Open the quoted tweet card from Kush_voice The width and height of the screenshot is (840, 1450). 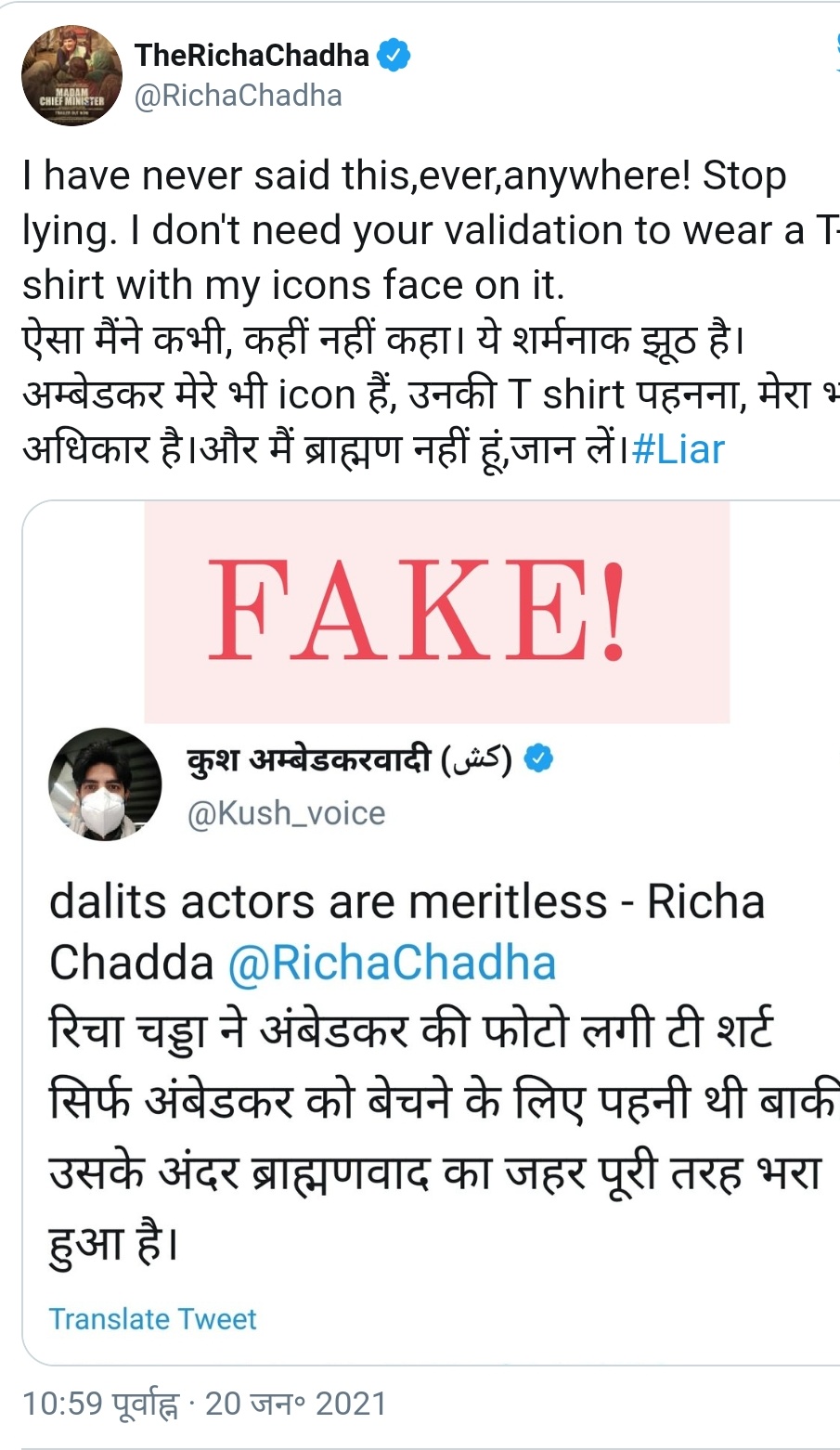point(432,933)
